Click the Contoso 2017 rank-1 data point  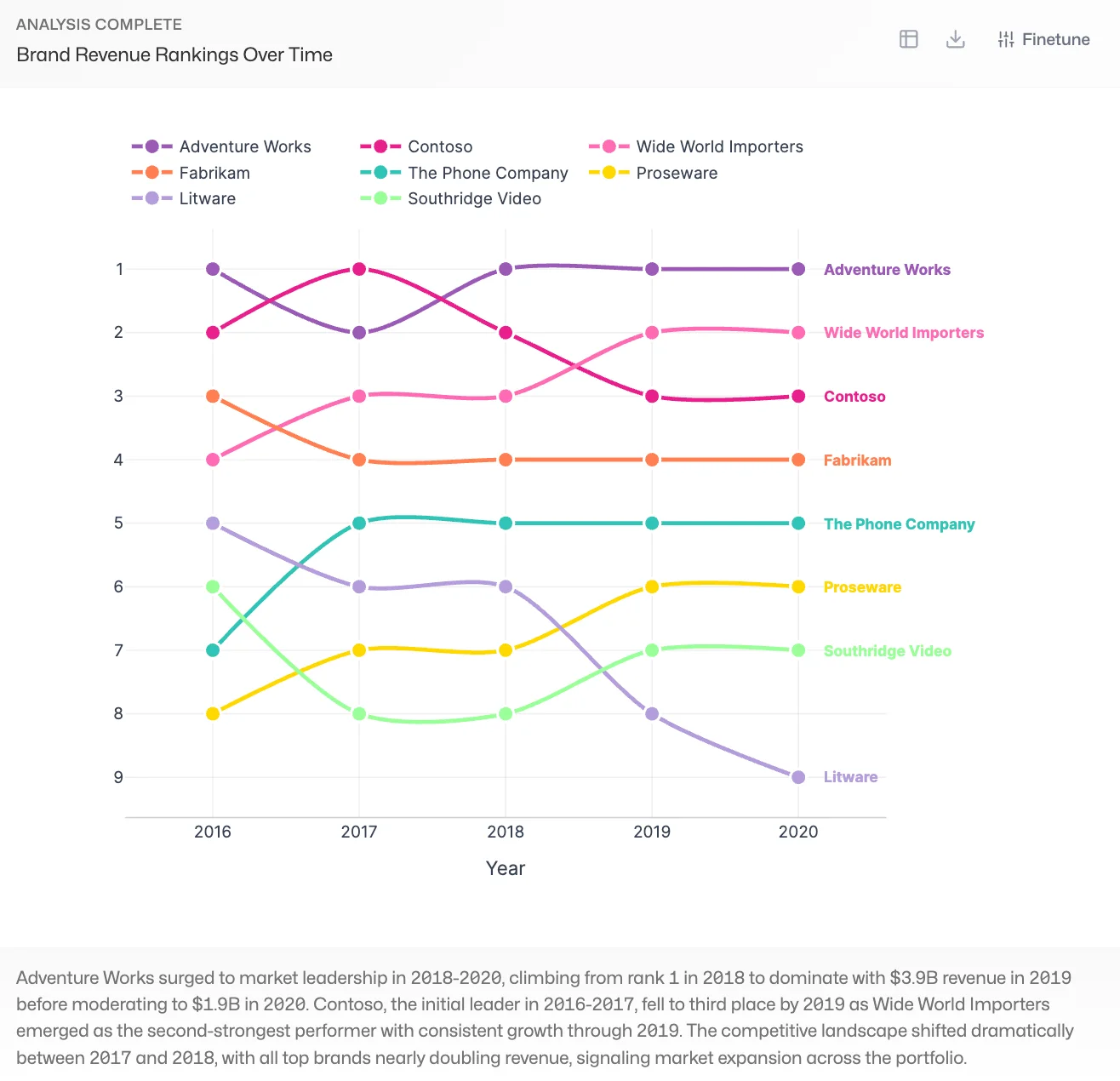(x=358, y=268)
